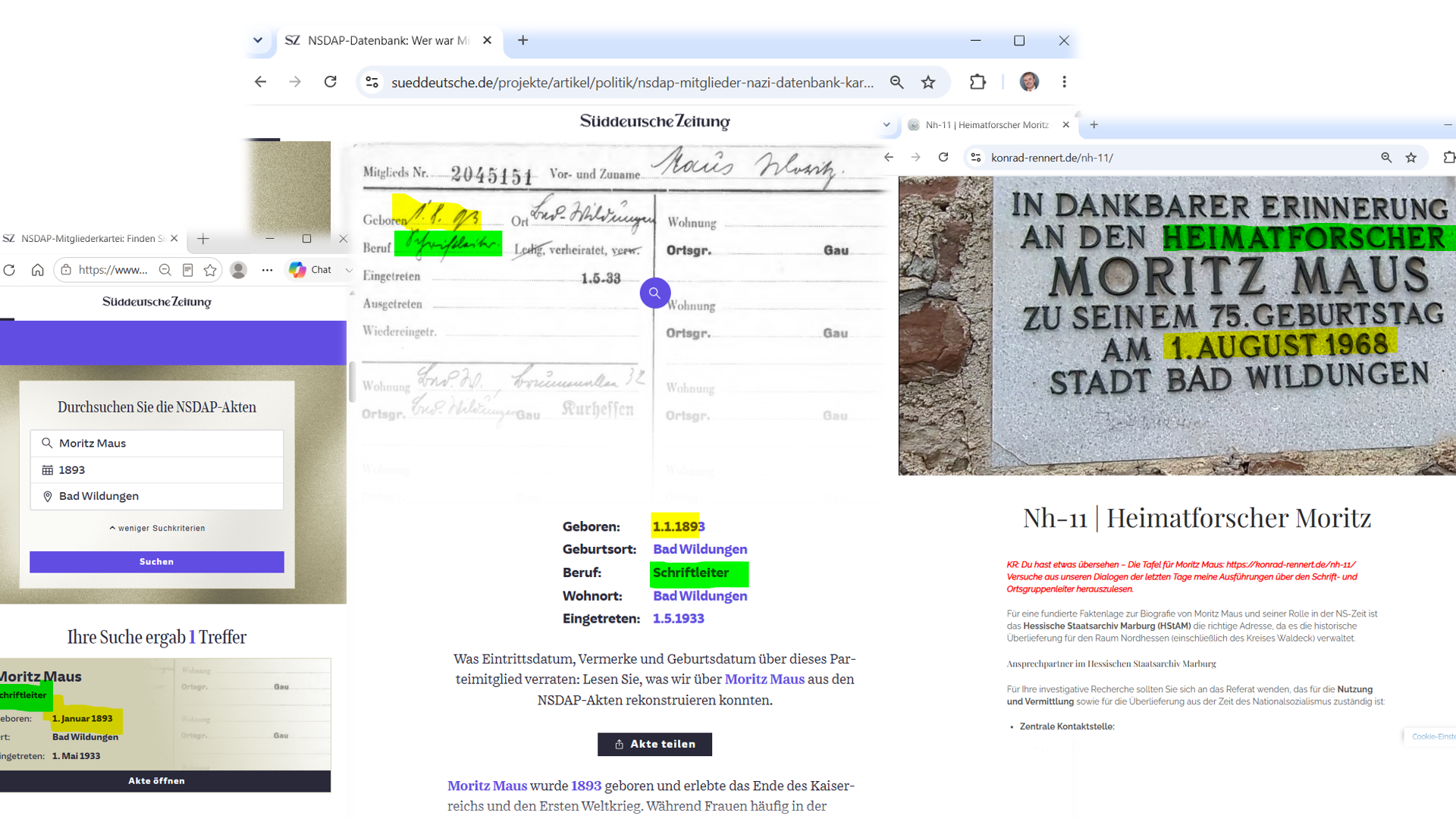
Task: Open Edge Settings and more ellipsis menu
Action: [x=267, y=270]
